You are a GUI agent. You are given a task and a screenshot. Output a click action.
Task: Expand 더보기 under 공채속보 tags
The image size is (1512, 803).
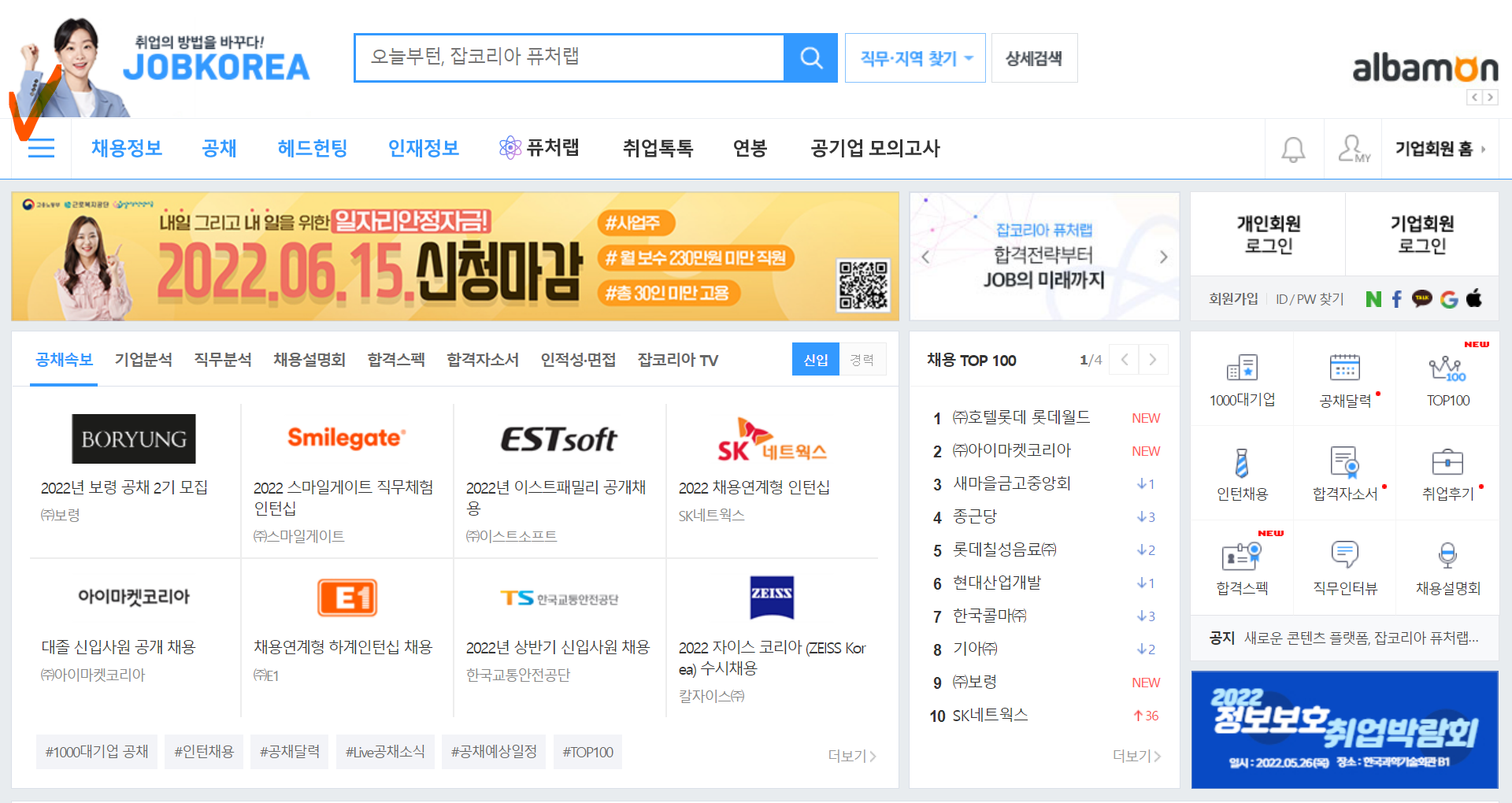click(852, 756)
